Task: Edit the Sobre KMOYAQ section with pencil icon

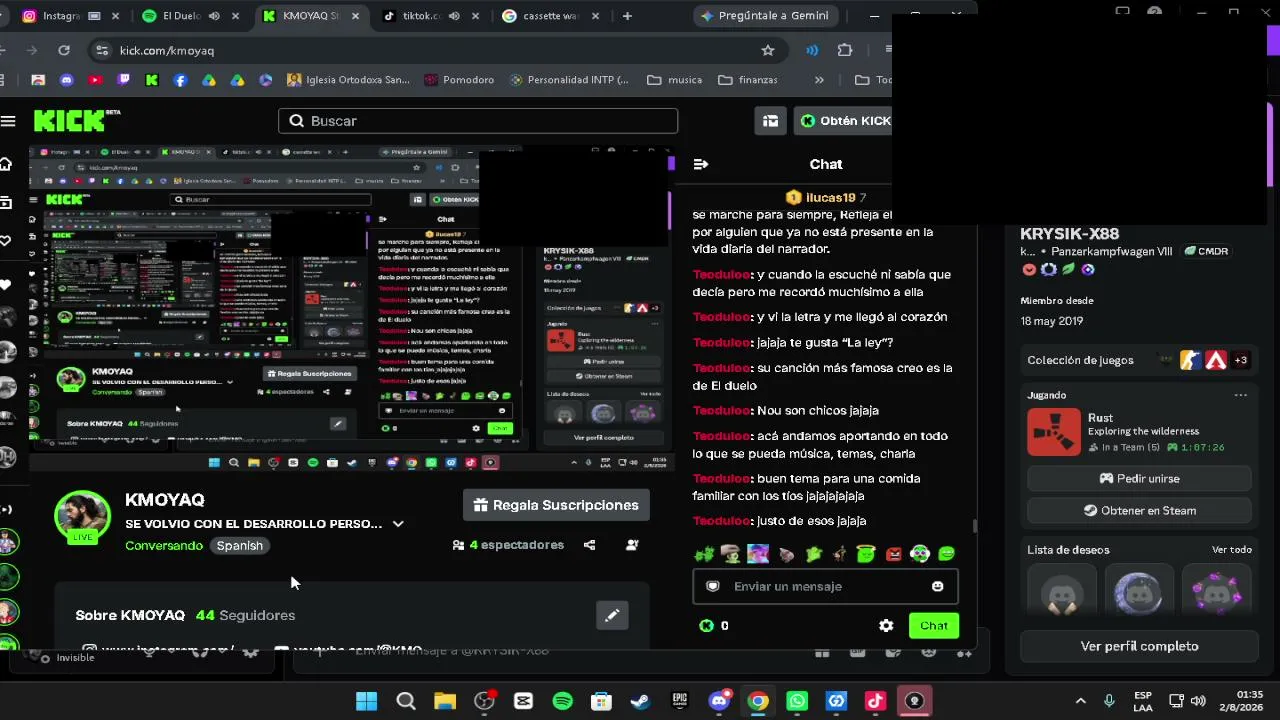Action: [612, 615]
